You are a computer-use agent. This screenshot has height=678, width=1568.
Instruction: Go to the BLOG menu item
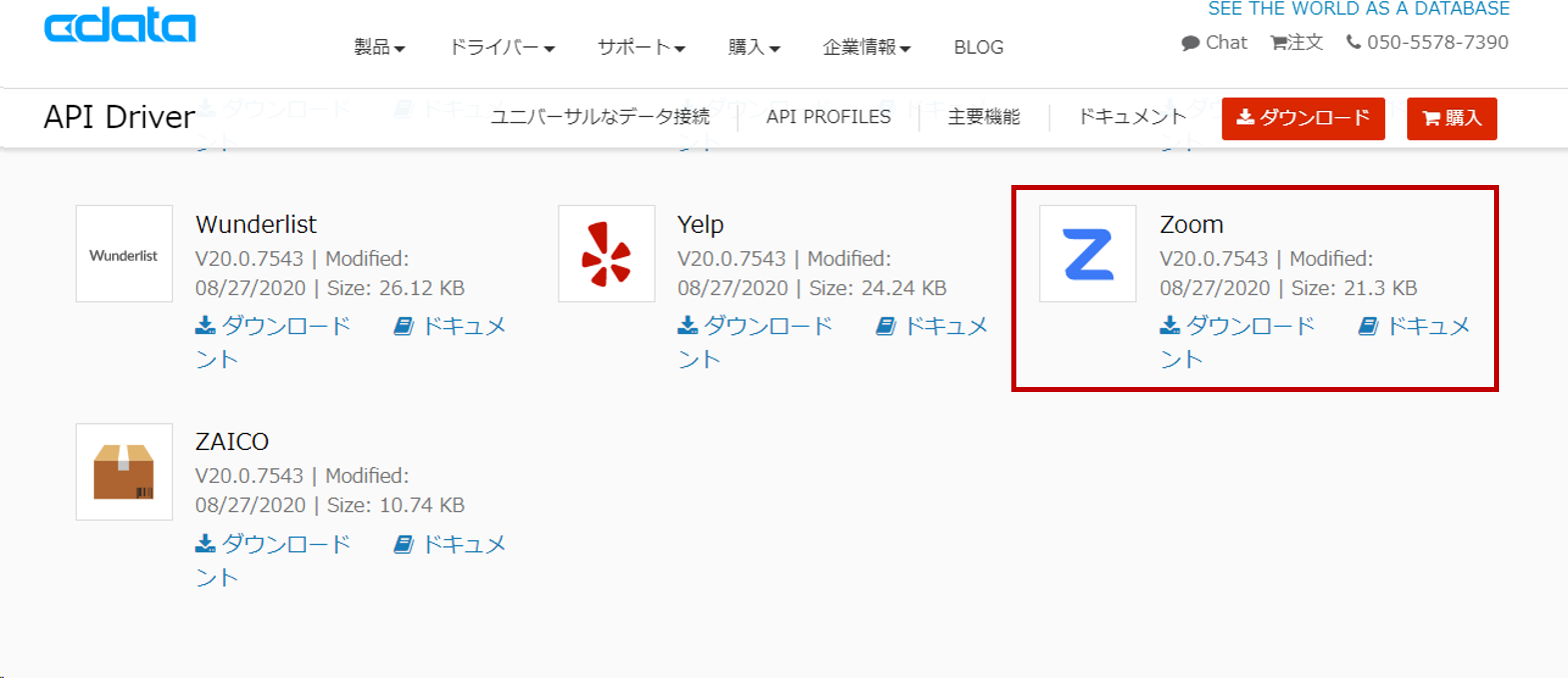click(978, 47)
